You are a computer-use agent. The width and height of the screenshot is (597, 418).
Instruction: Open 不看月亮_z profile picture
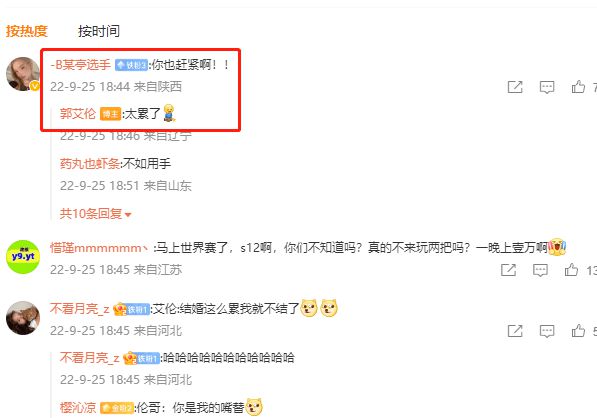point(23,318)
